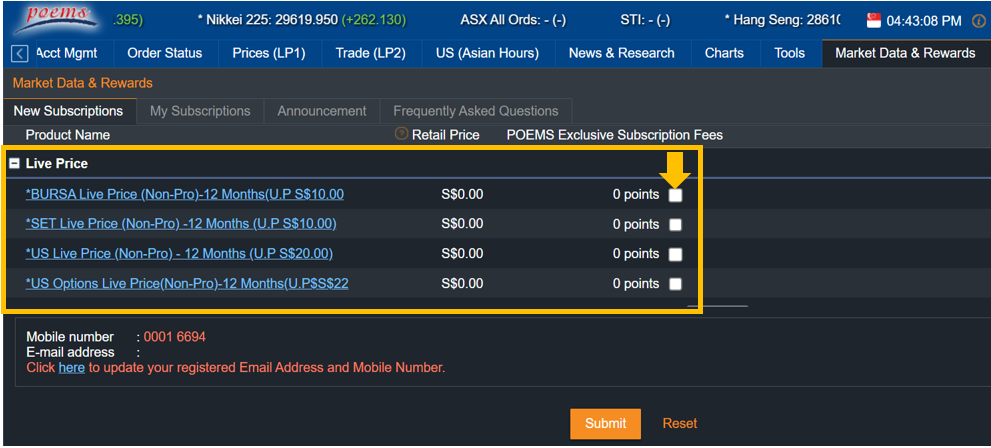The image size is (991, 448).
Task: Open the Tools menu
Action: 789,54
